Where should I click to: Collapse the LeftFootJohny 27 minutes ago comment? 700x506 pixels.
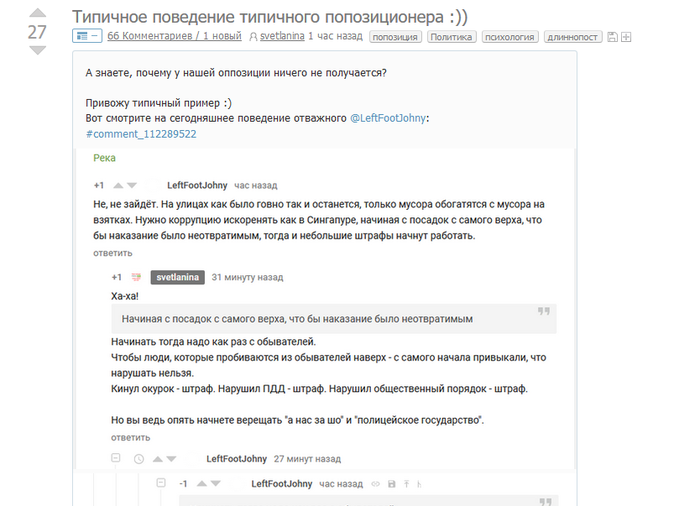tap(116, 459)
